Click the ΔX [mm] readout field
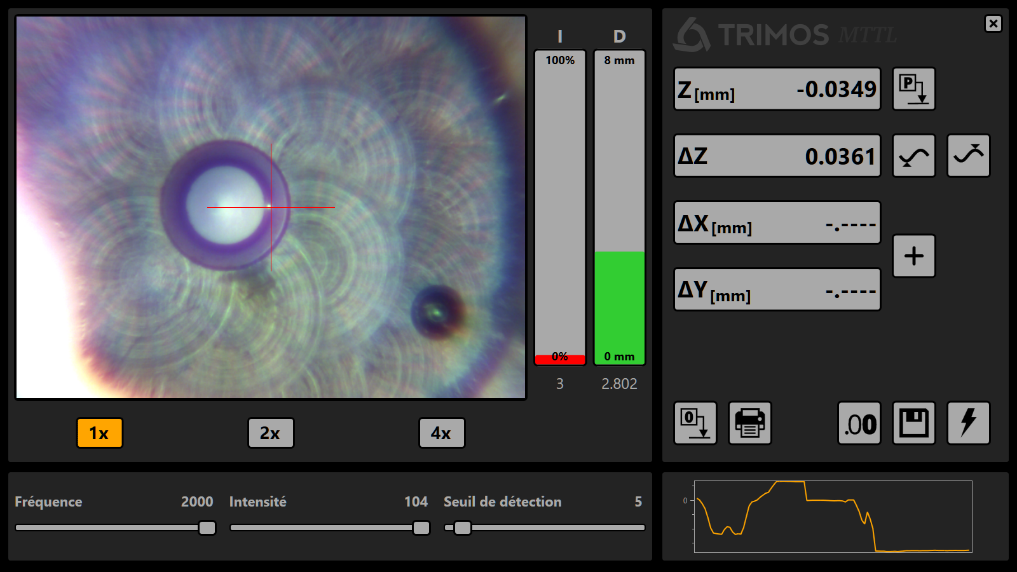The image size is (1017, 572). pyautogui.click(x=777, y=223)
